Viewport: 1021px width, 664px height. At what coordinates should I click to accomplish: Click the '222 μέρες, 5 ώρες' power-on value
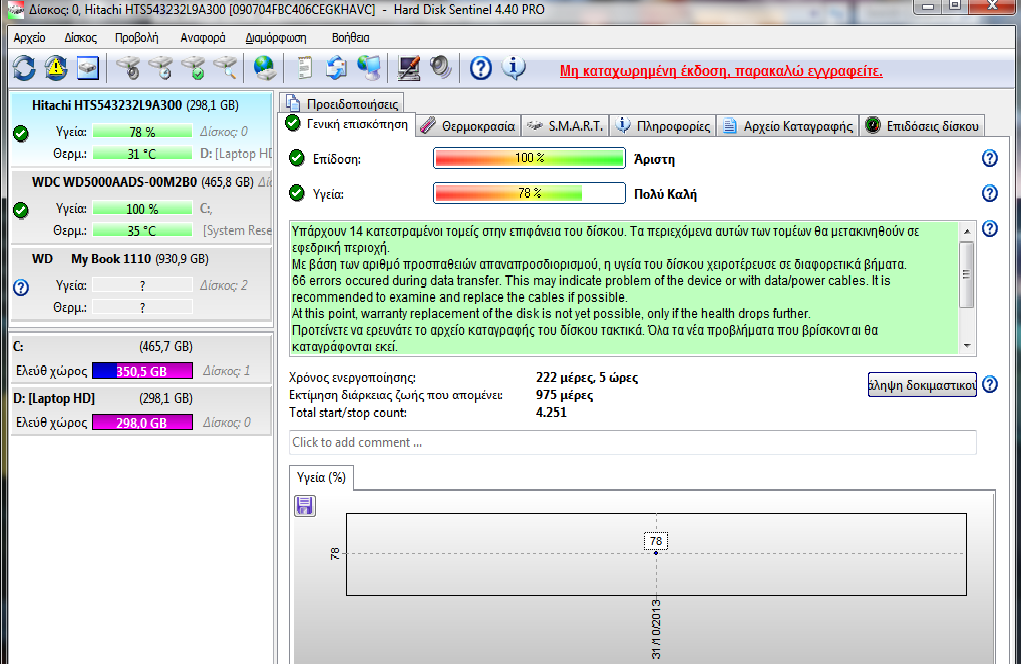587,378
